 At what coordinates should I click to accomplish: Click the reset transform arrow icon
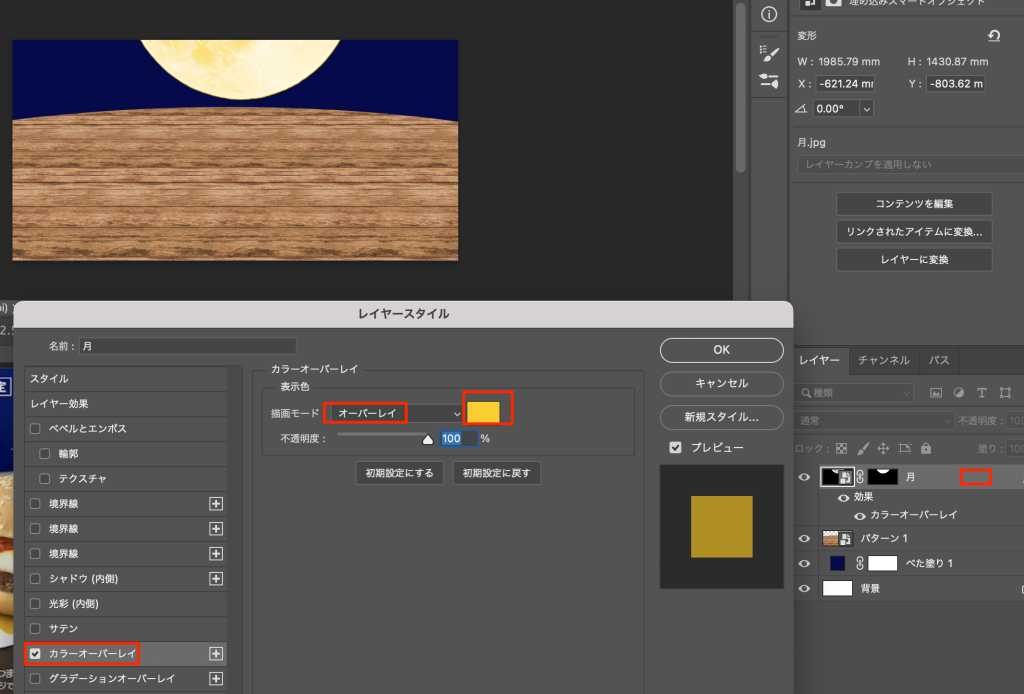(x=993, y=36)
